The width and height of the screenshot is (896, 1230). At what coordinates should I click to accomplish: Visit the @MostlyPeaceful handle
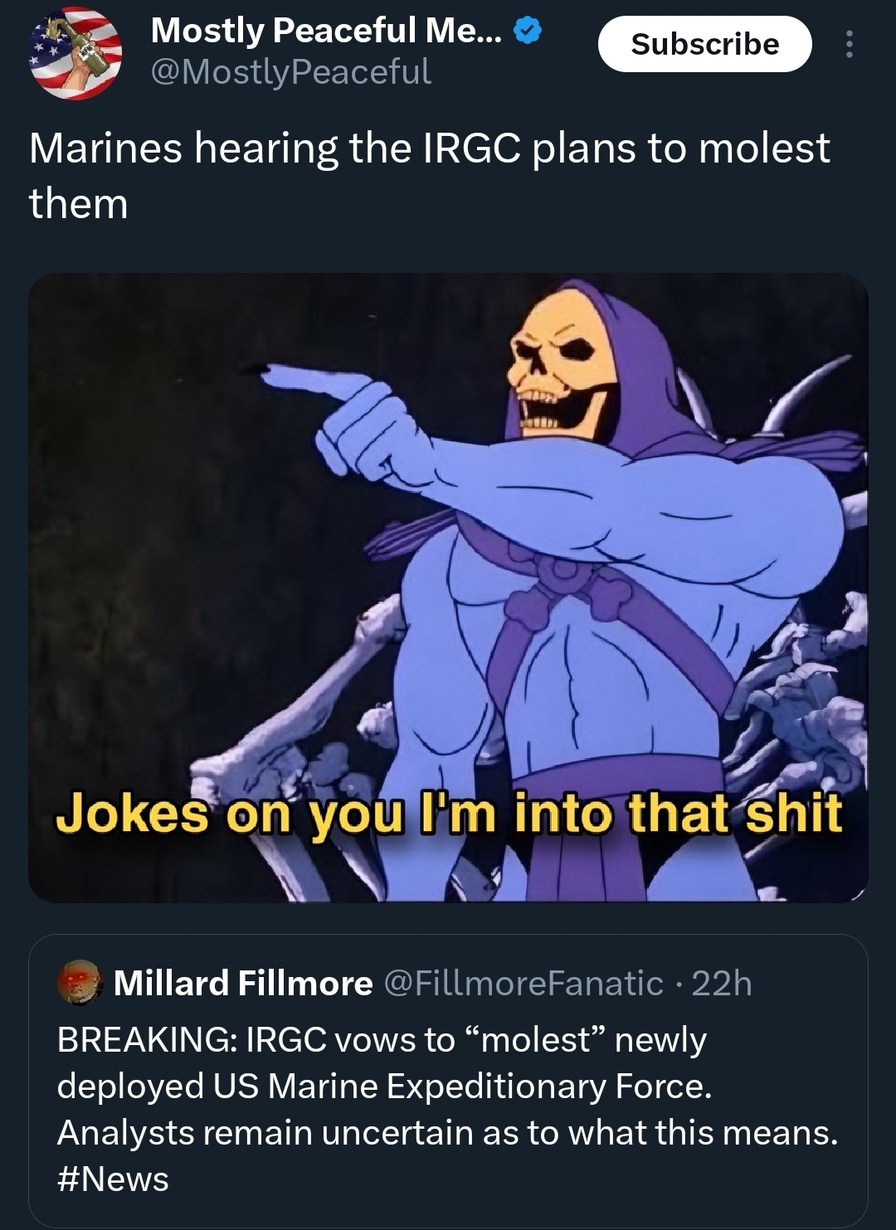[x=290, y=71]
